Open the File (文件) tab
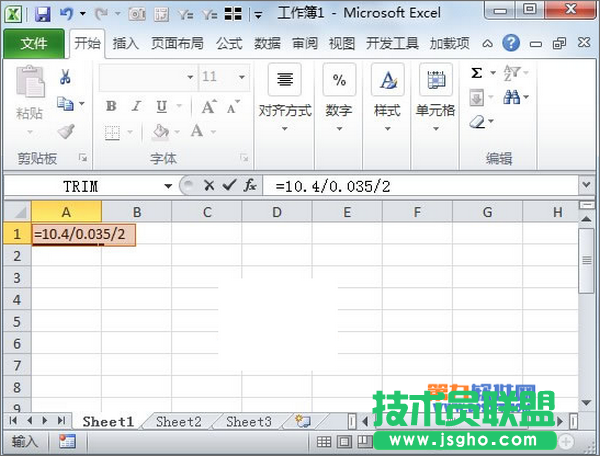This screenshot has height=456, width=600. [34, 43]
